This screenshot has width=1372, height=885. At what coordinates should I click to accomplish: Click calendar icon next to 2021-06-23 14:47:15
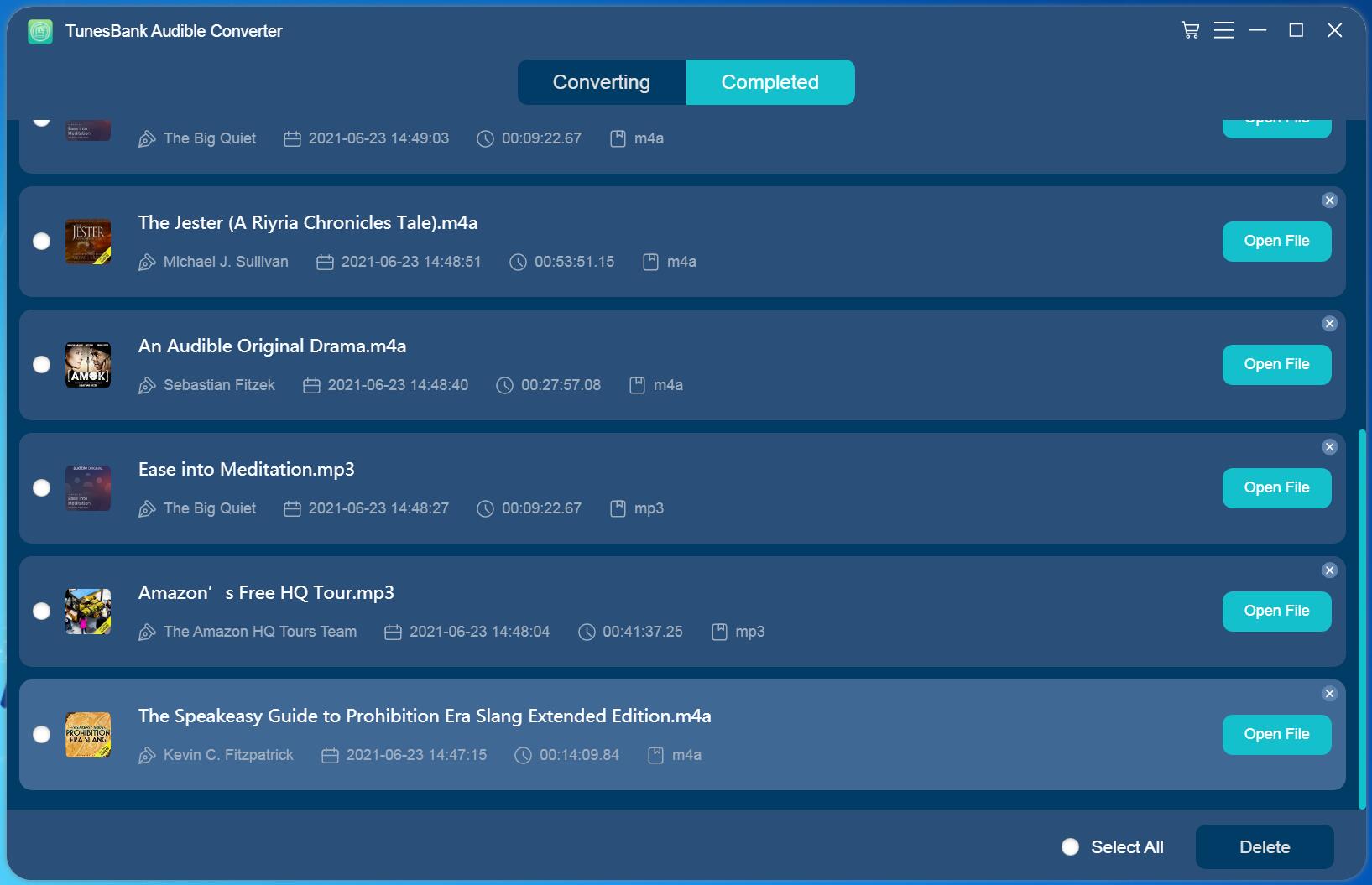tap(330, 756)
